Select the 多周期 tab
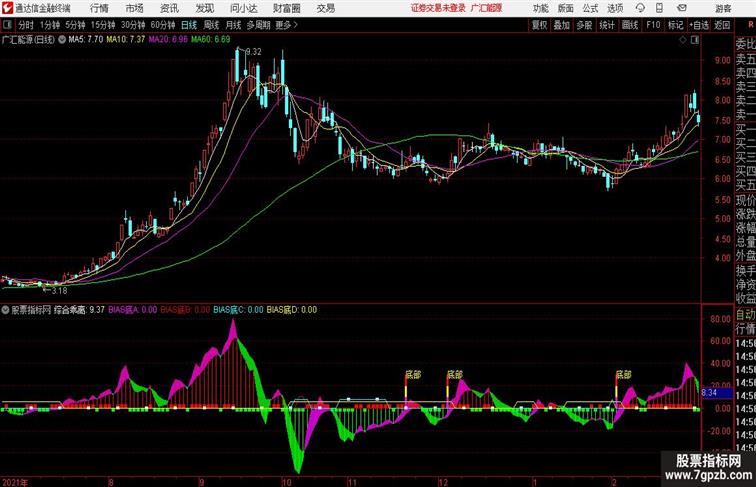The height and width of the screenshot is (487, 756). click(258, 25)
